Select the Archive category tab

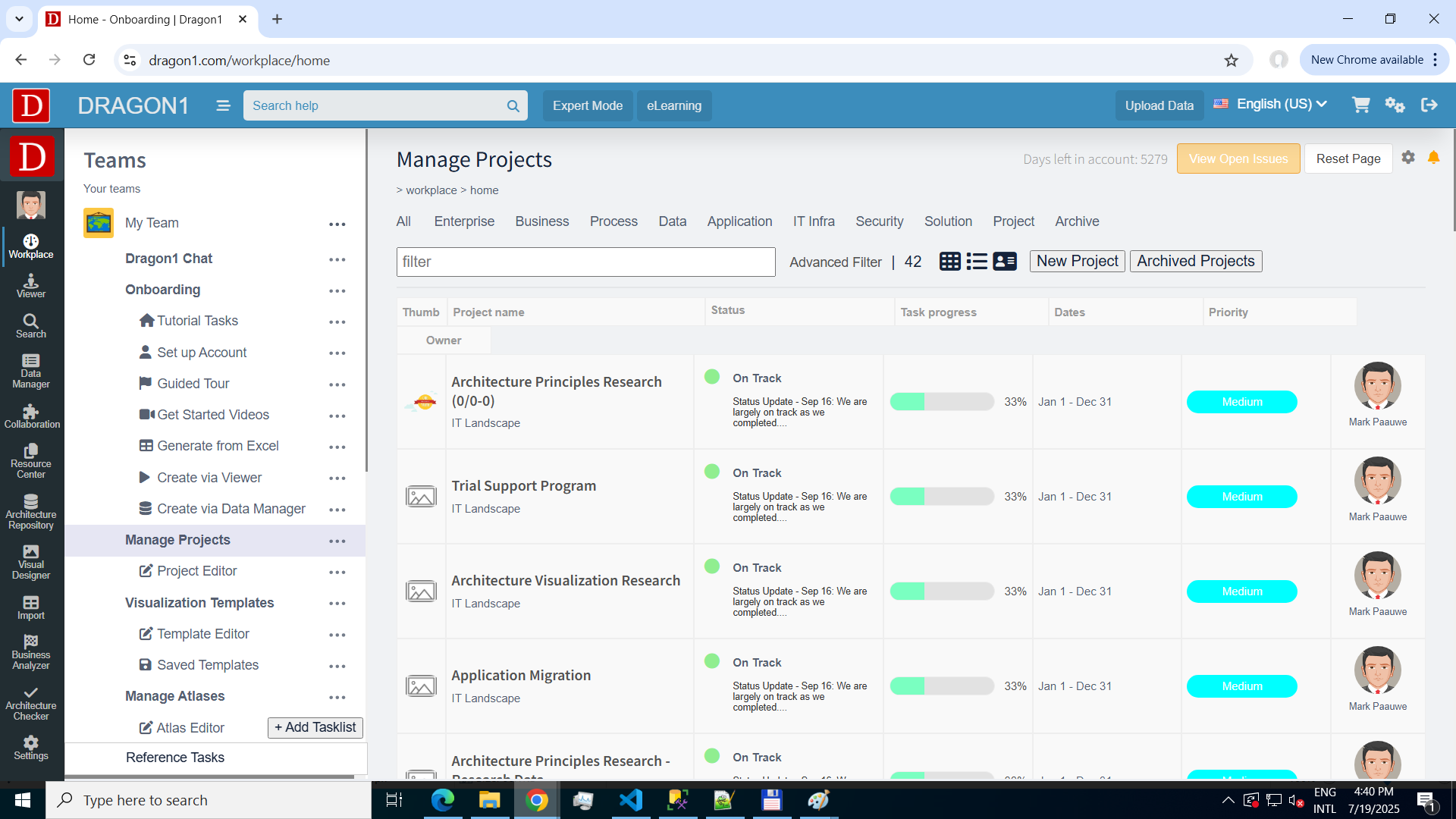pyautogui.click(x=1077, y=221)
